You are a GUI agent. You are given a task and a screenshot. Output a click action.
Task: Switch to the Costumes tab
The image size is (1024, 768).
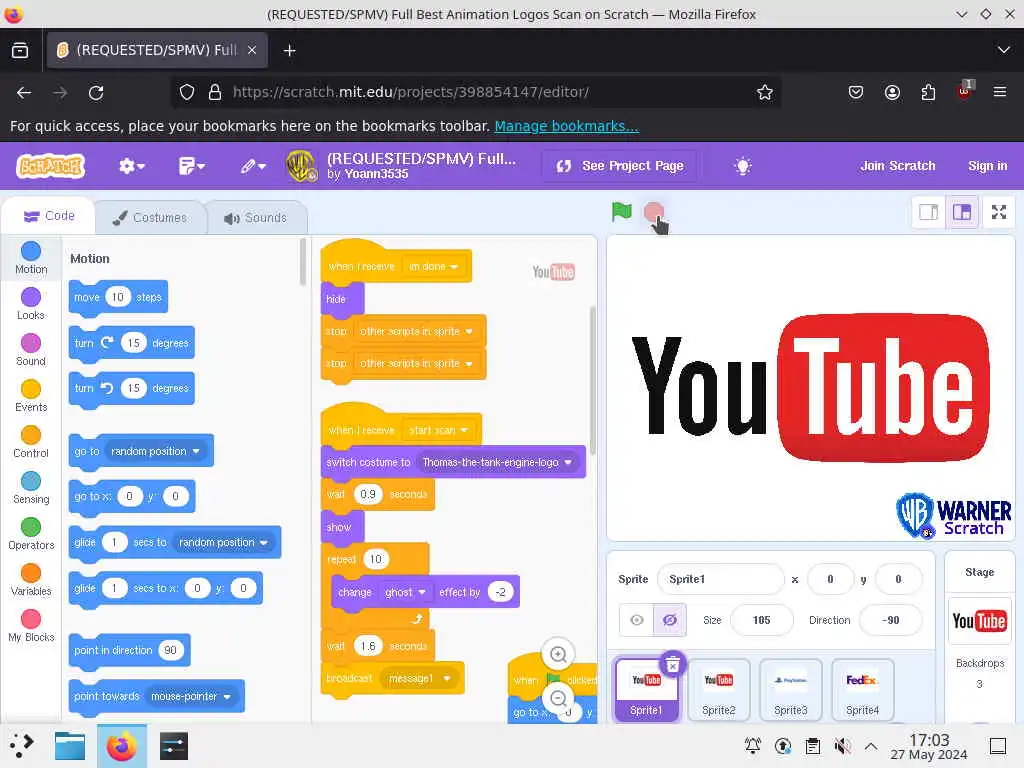tap(150, 217)
